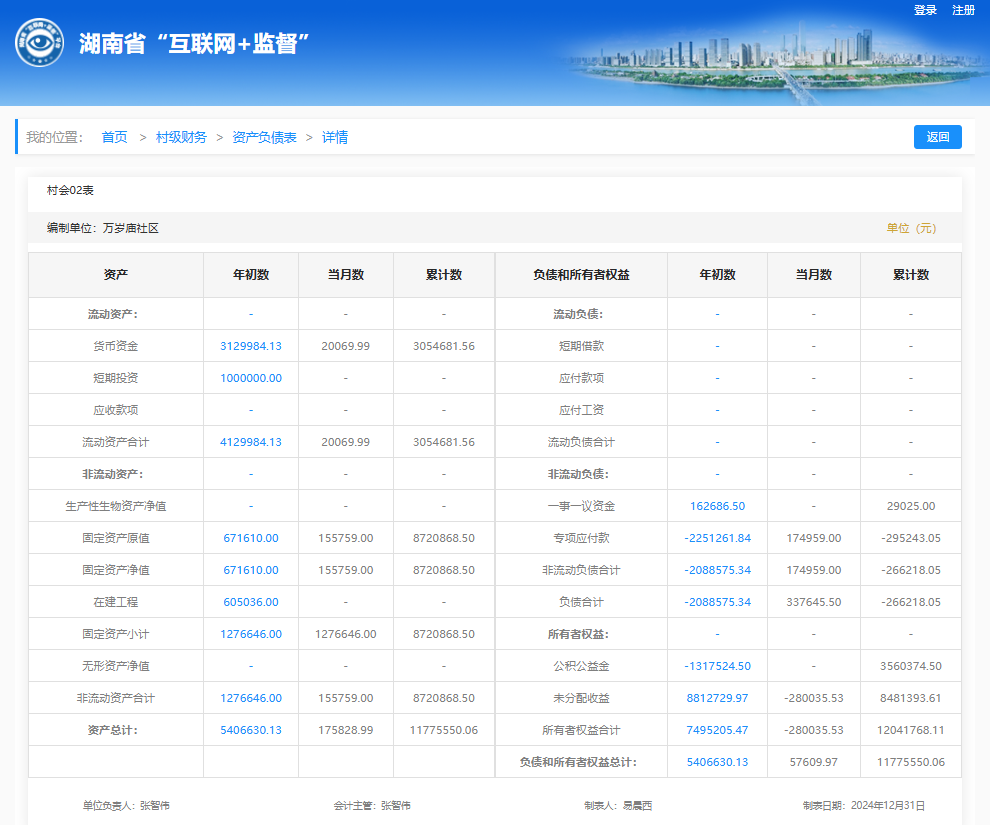This screenshot has width=990, height=825.
Task: Click the 负债和所有者权益 column header
Action: click(581, 275)
